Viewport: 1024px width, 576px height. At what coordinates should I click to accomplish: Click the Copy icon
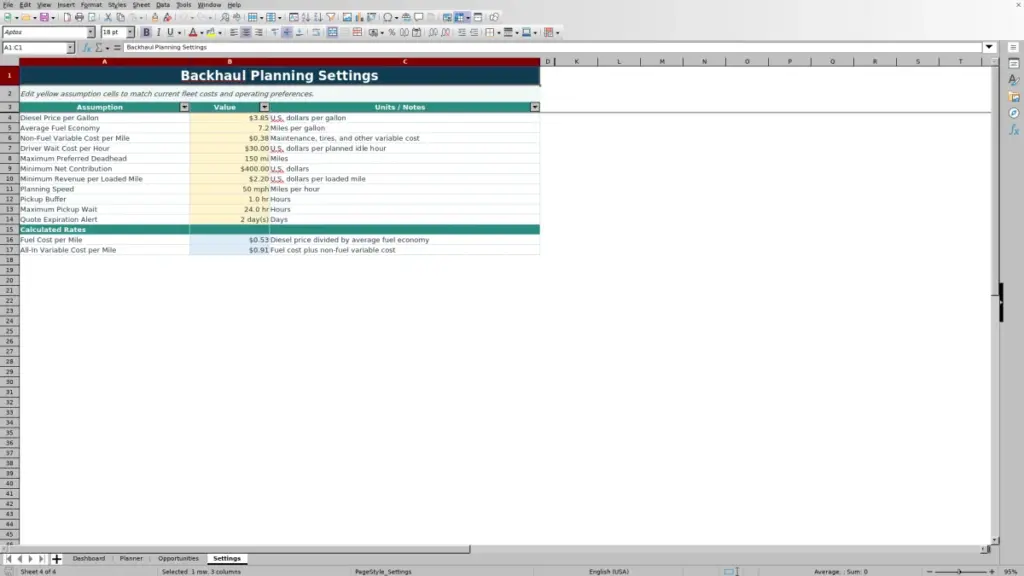[x=120, y=17]
